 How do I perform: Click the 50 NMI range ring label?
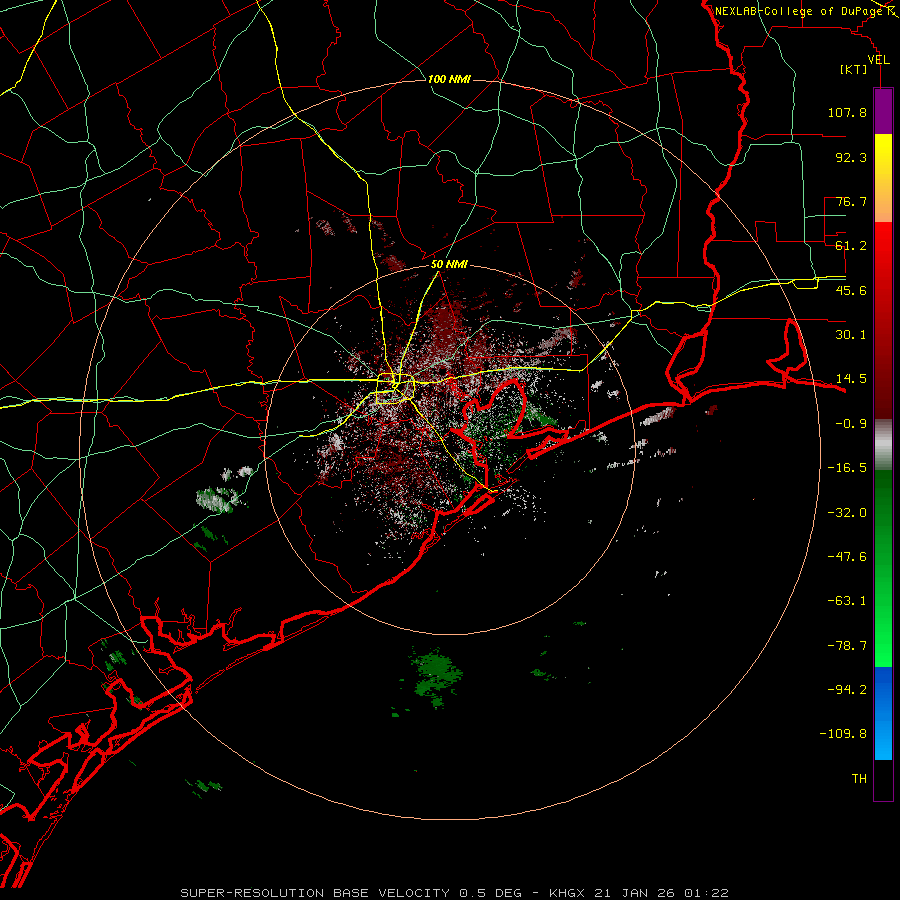449,265
